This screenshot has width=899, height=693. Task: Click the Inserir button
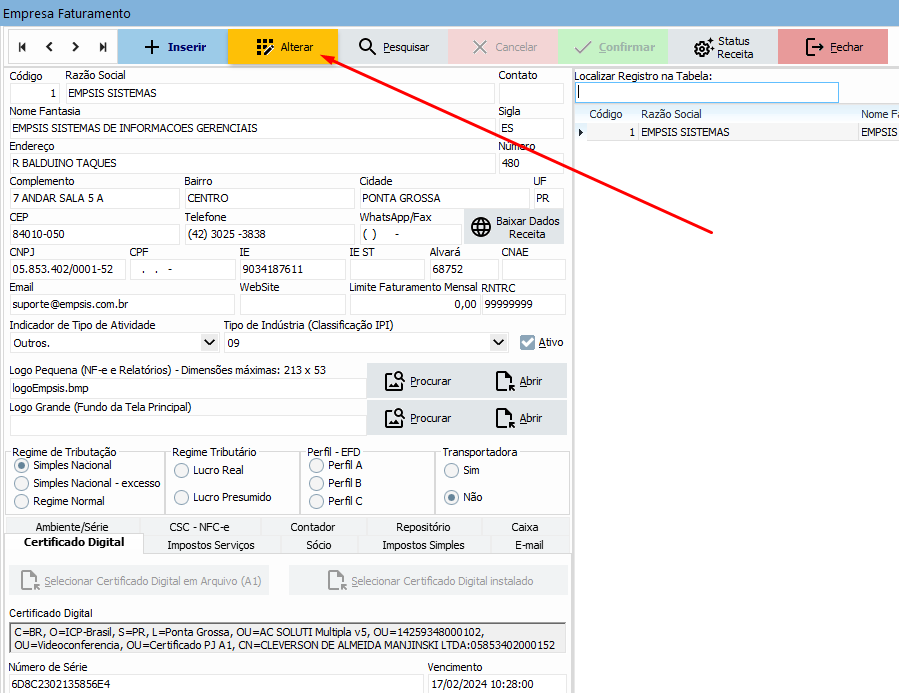coord(173,47)
